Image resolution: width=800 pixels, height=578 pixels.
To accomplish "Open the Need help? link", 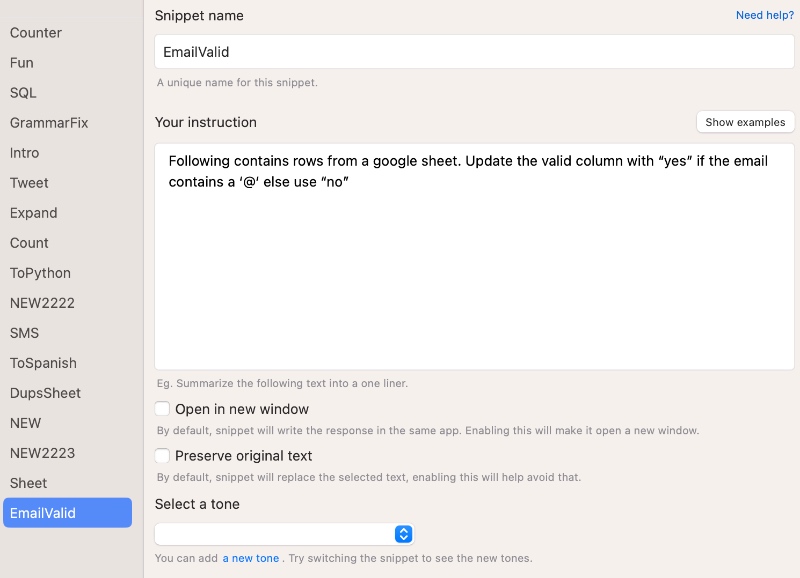I will pos(764,16).
